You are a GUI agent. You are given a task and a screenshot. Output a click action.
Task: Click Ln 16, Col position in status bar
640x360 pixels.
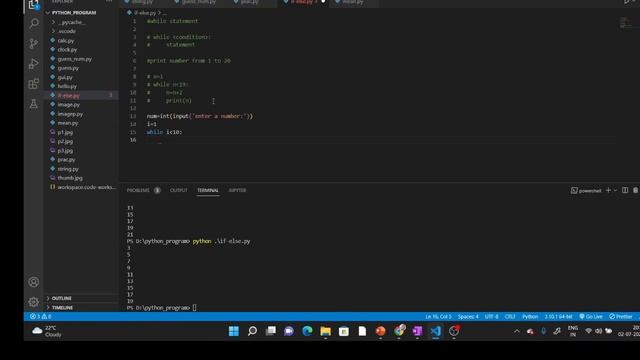(438, 316)
